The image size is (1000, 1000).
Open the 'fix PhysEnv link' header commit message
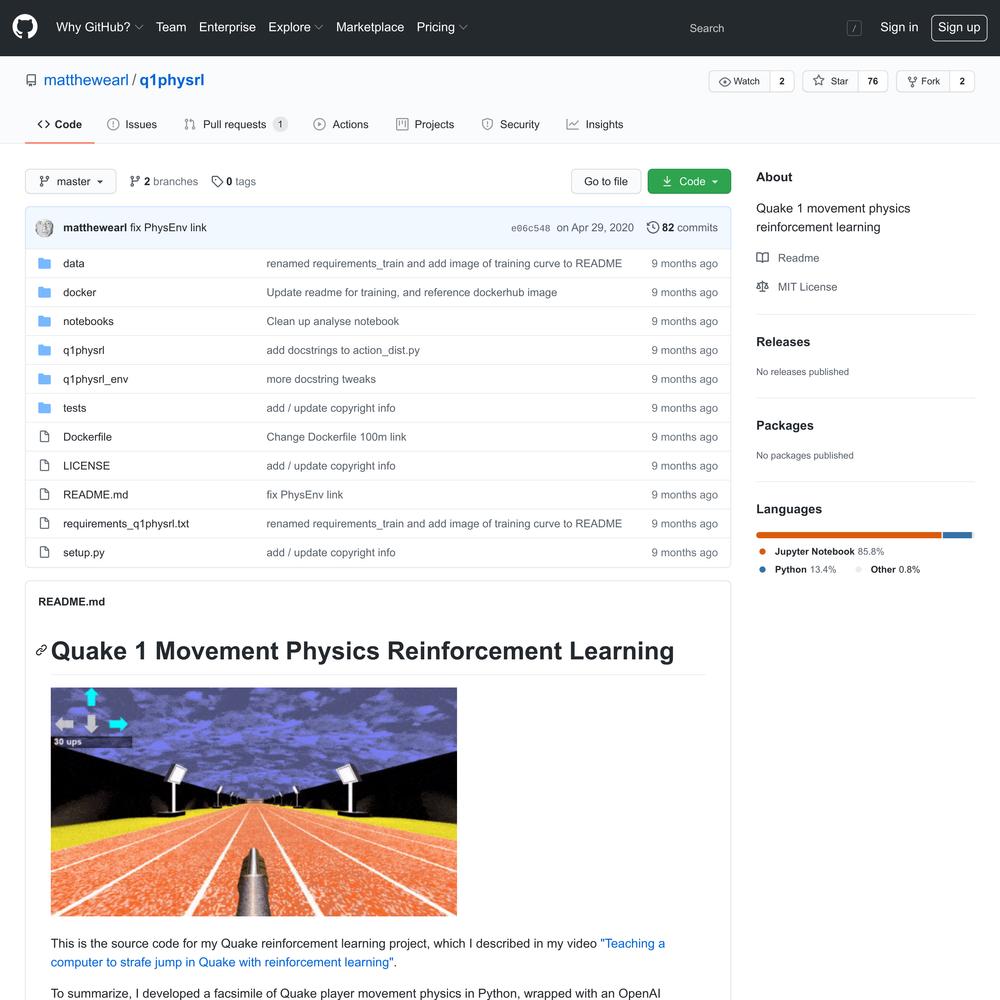coord(168,228)
